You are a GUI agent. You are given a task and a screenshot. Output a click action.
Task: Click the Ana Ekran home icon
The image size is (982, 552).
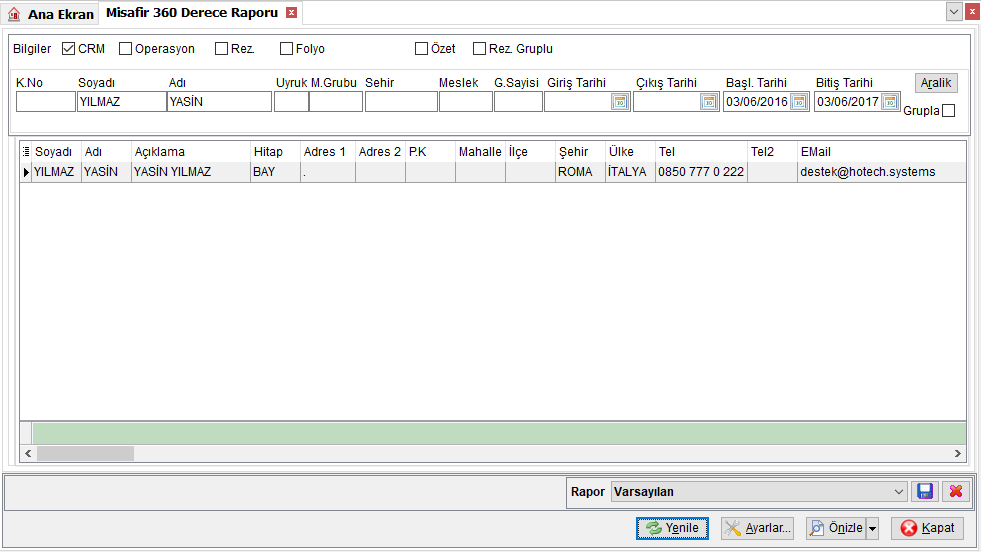14,14
